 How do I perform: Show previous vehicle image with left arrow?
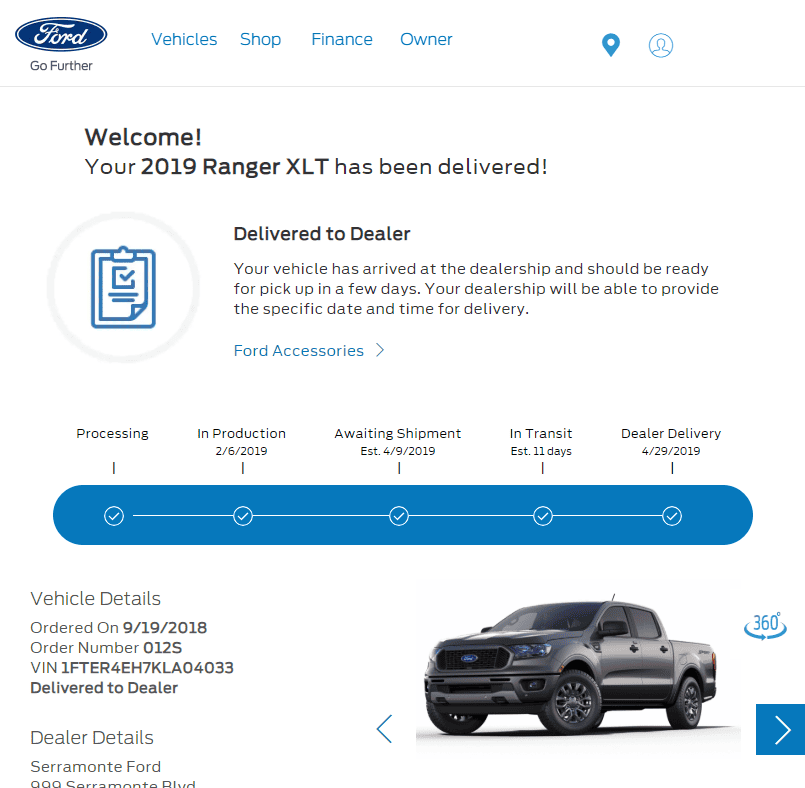coord(385,729)
